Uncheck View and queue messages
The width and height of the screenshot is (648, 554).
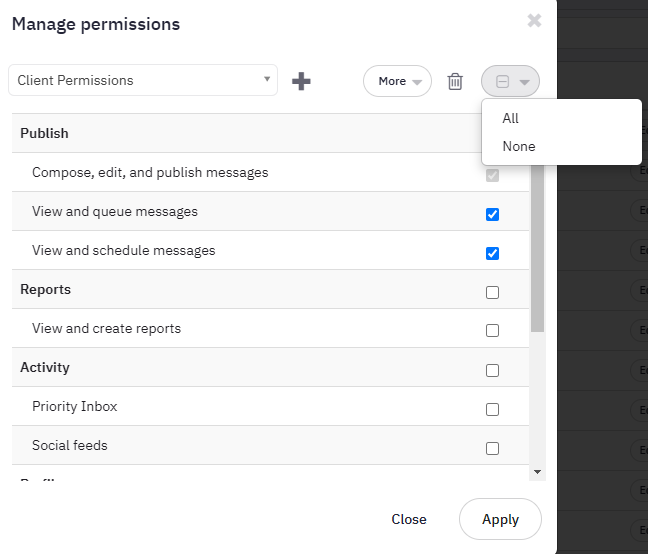492,214
